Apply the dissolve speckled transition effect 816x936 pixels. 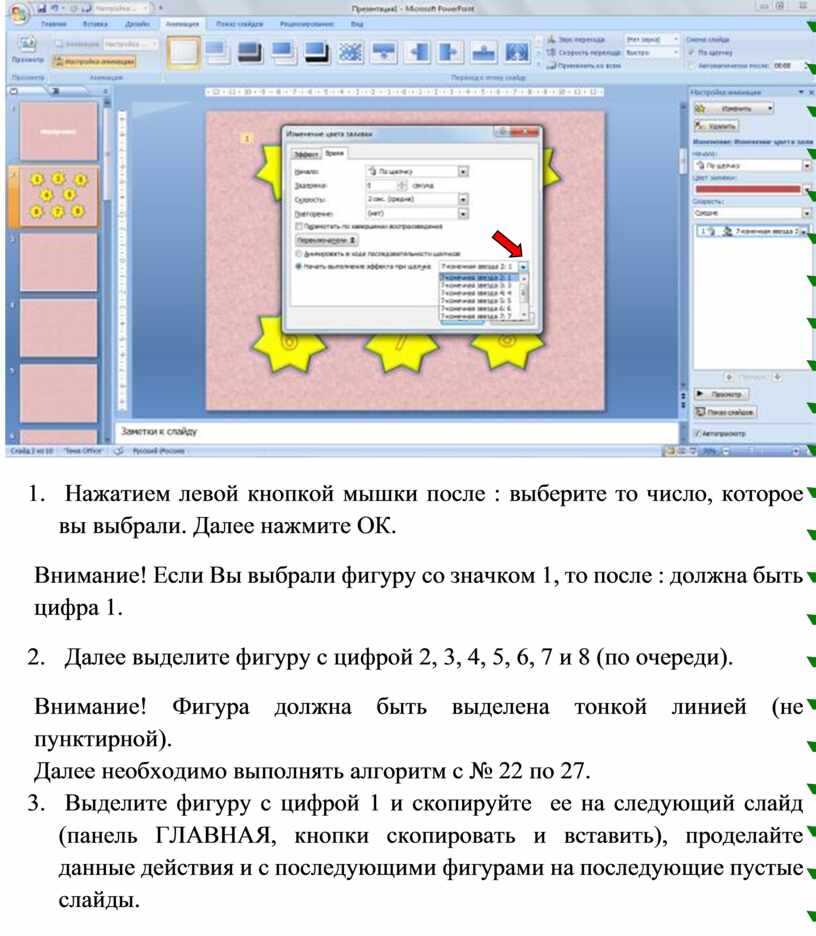click(351, 53)
